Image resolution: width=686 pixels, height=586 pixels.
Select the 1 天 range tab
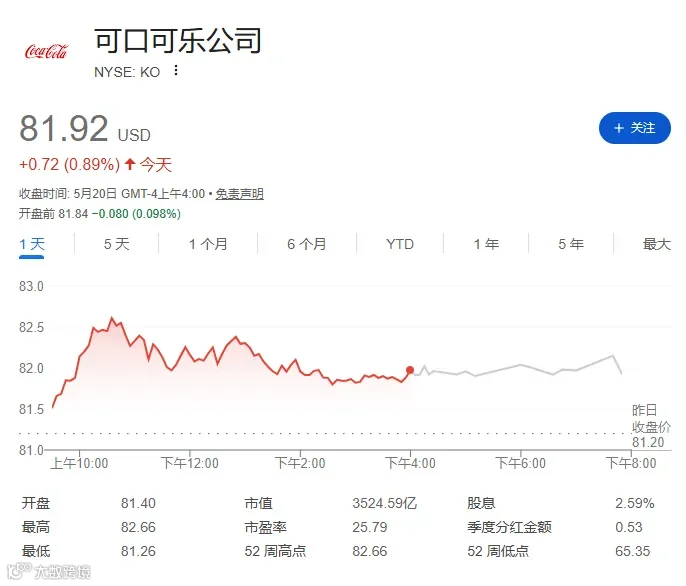click(x=32, y=244)
